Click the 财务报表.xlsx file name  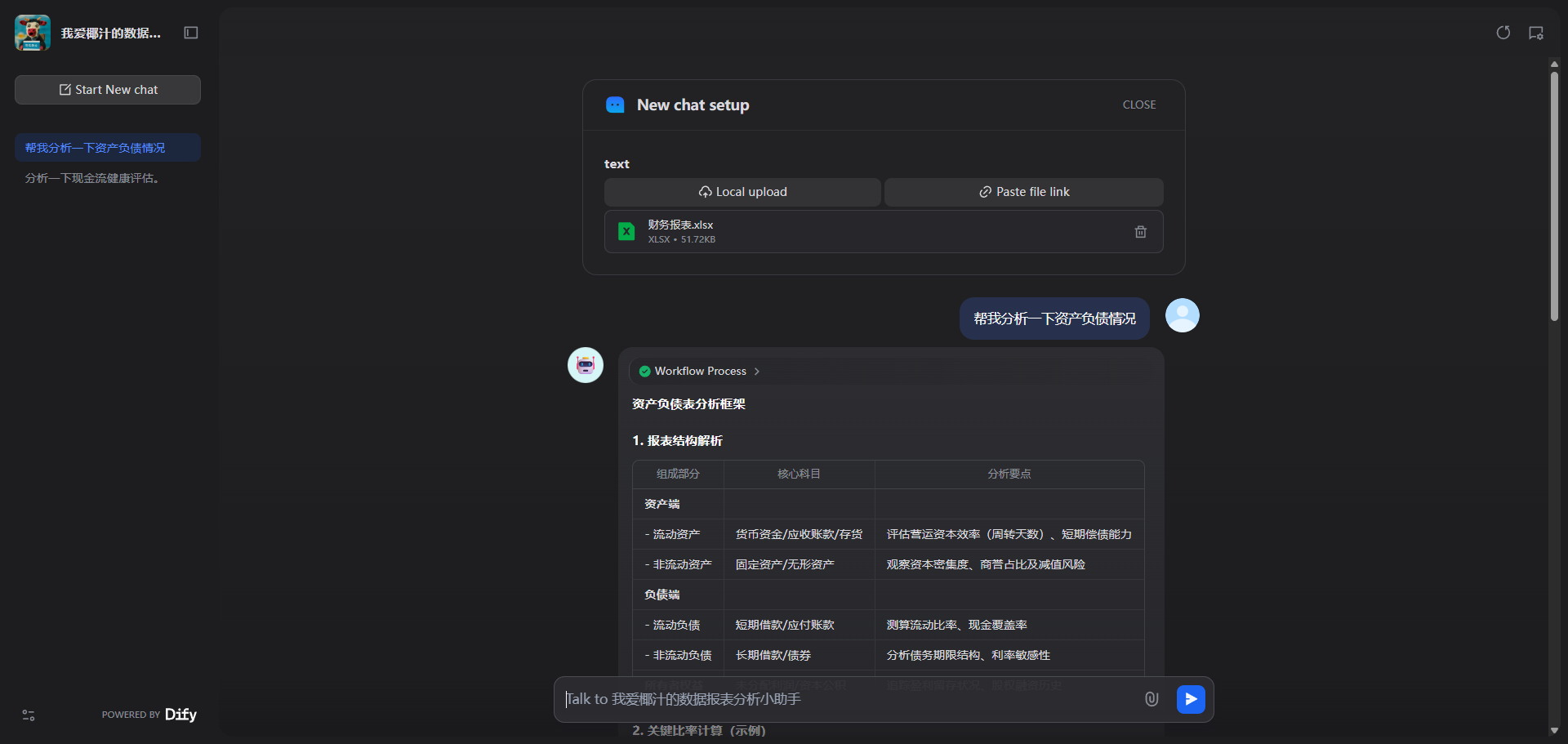pos(680,225)
